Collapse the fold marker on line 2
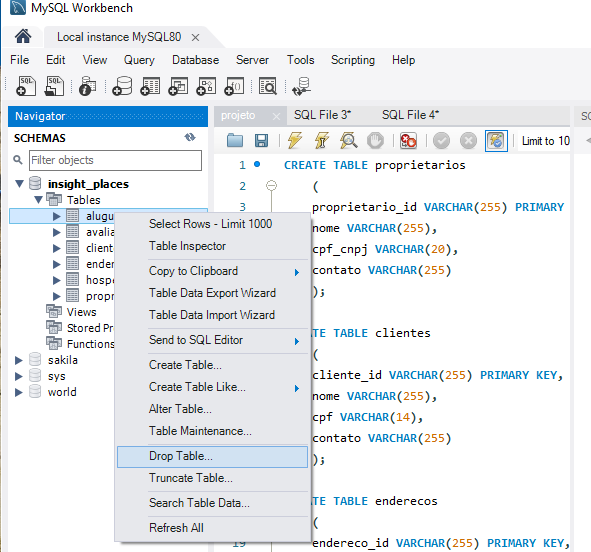 [271, 185]
